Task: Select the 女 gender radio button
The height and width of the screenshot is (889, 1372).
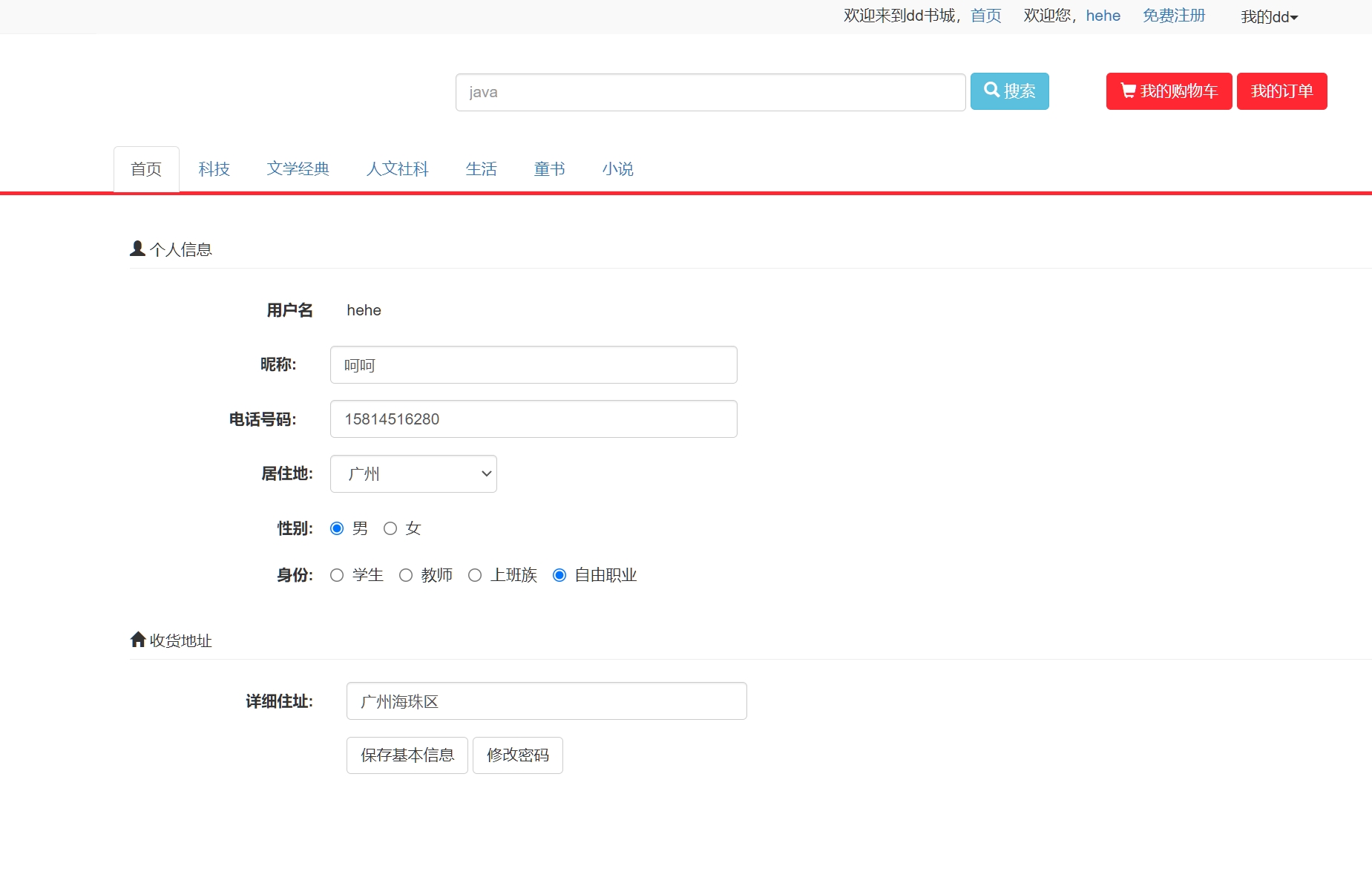Action: coord(390,528)
